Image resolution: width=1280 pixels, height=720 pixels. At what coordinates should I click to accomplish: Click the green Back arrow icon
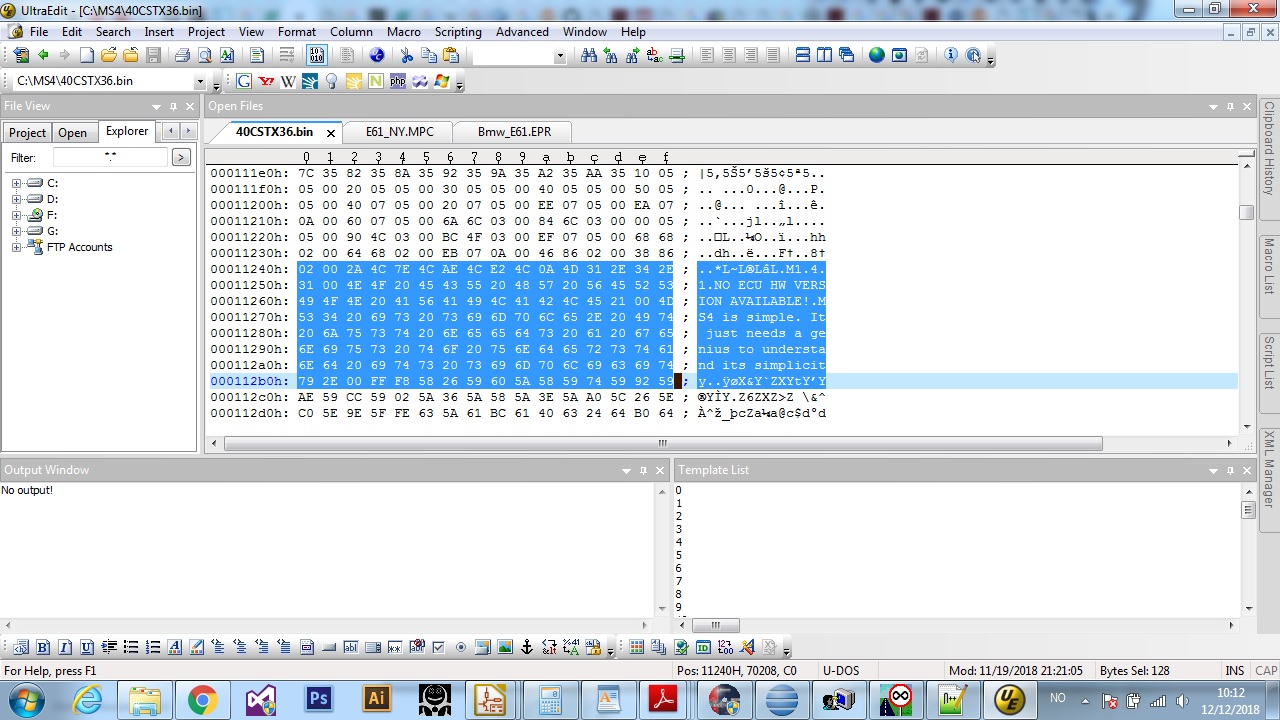point(43,55)
